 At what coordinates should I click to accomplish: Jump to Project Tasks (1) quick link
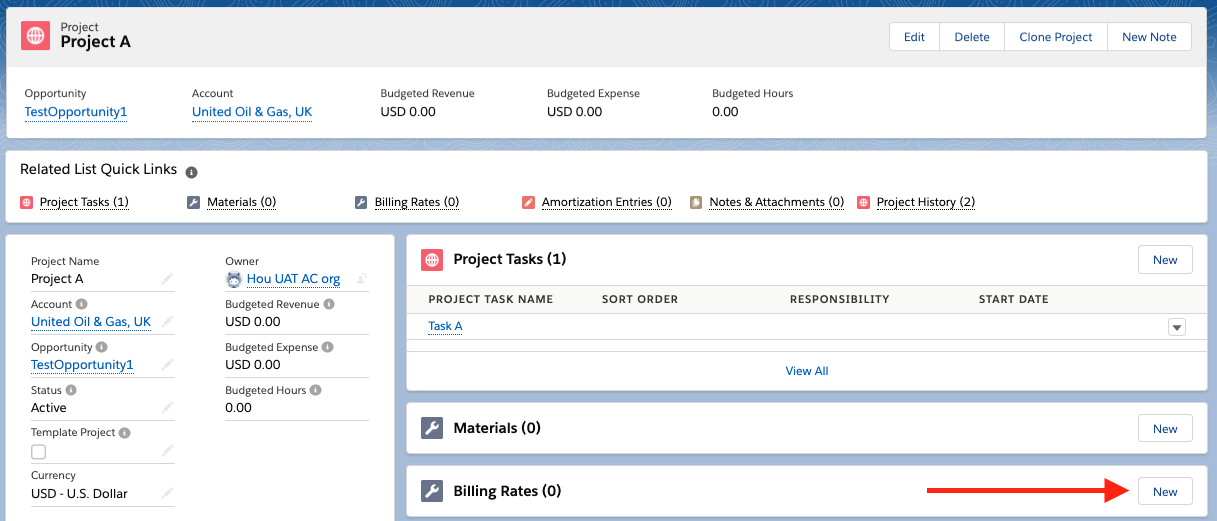84,202
